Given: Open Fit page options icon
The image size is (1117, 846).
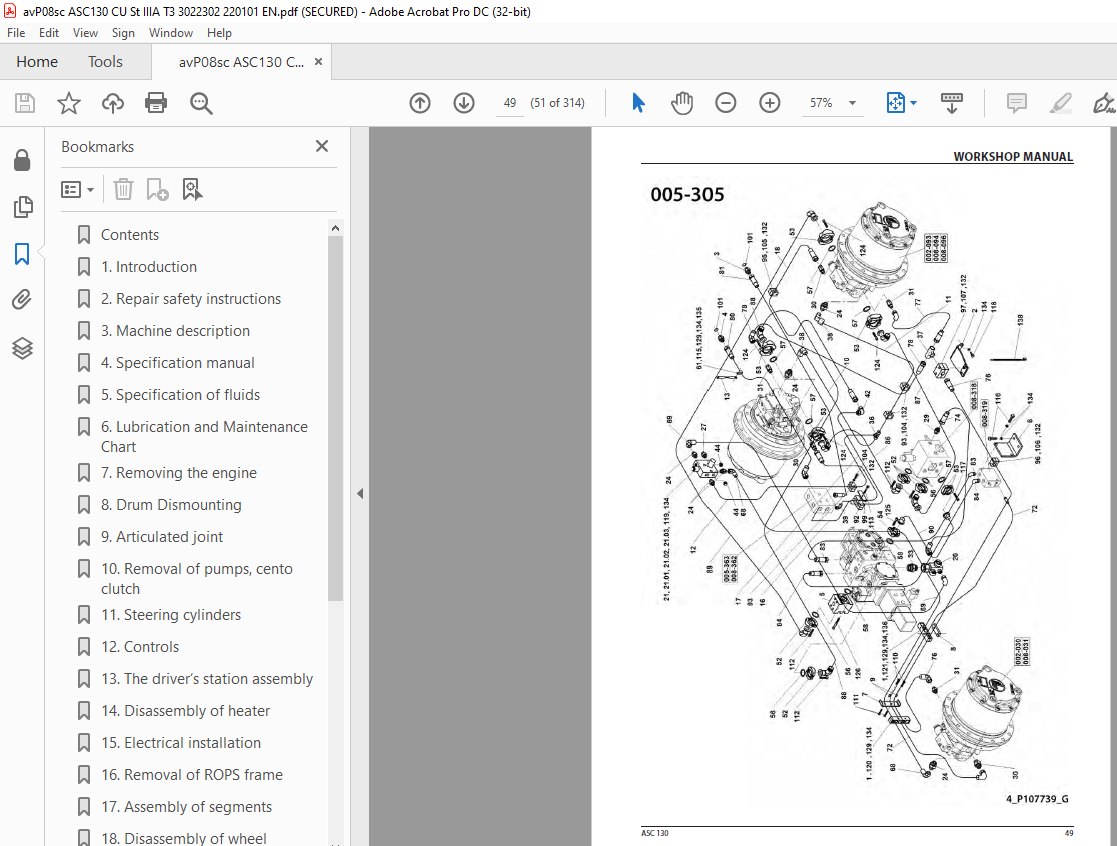Looking at the screenshot, I should [x=895, y=103].
